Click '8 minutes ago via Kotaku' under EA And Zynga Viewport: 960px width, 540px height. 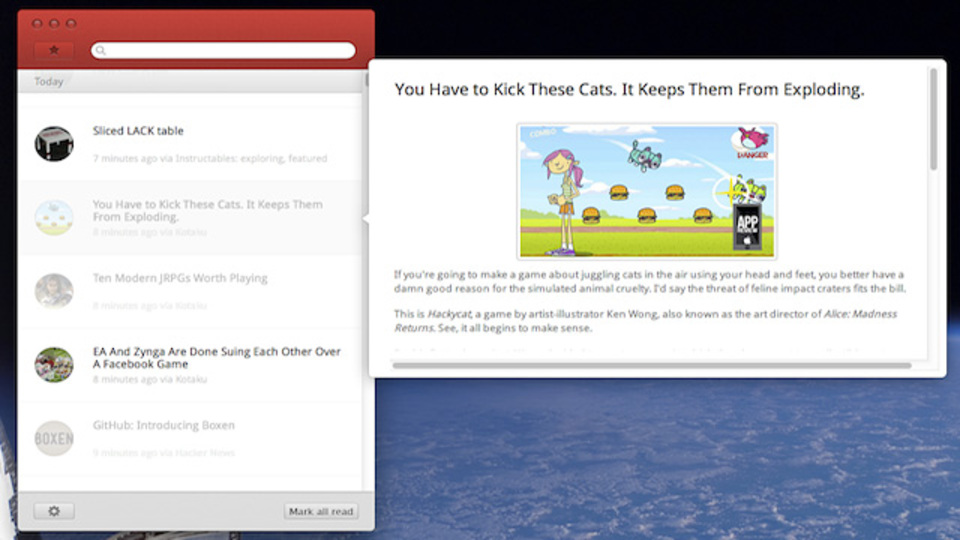(150, 380)
